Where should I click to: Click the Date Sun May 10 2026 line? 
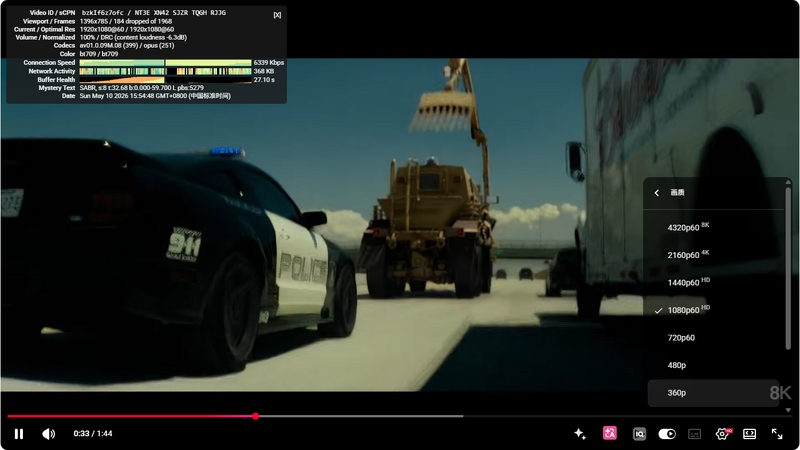point(155,96)
